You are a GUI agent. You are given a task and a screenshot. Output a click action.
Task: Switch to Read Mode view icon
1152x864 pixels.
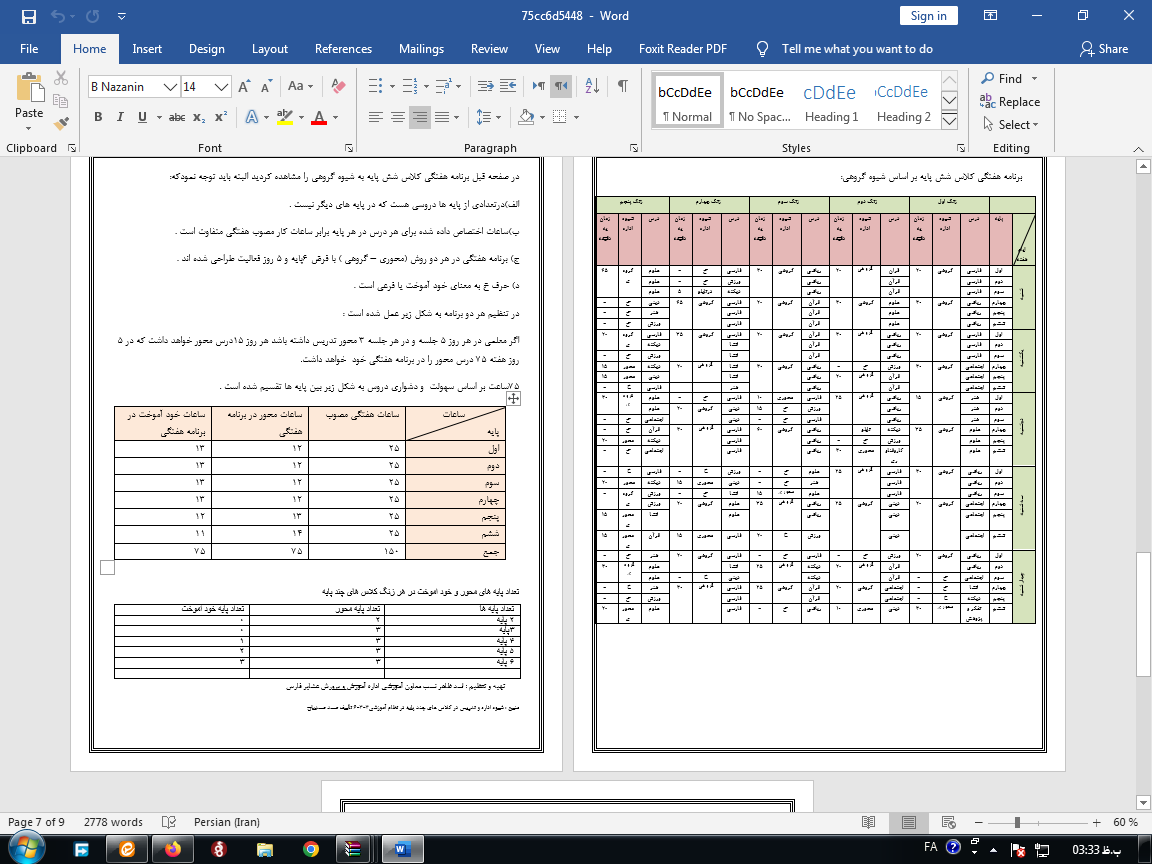(x=868, y=822)
